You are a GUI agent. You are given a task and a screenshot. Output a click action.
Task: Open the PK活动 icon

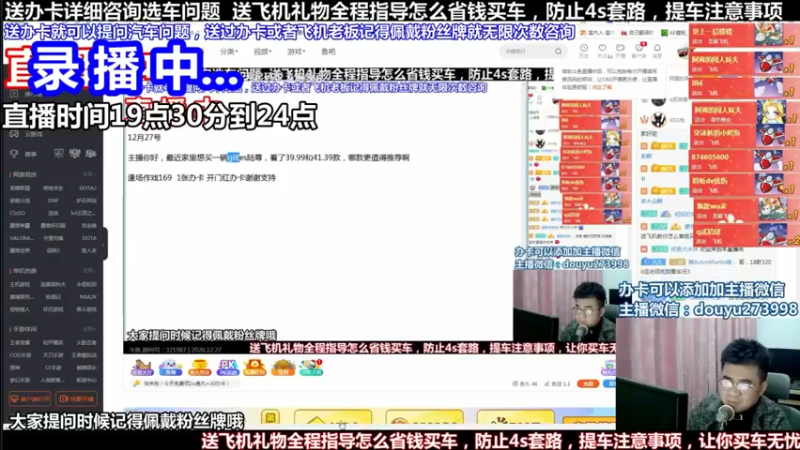coord(227,367)
